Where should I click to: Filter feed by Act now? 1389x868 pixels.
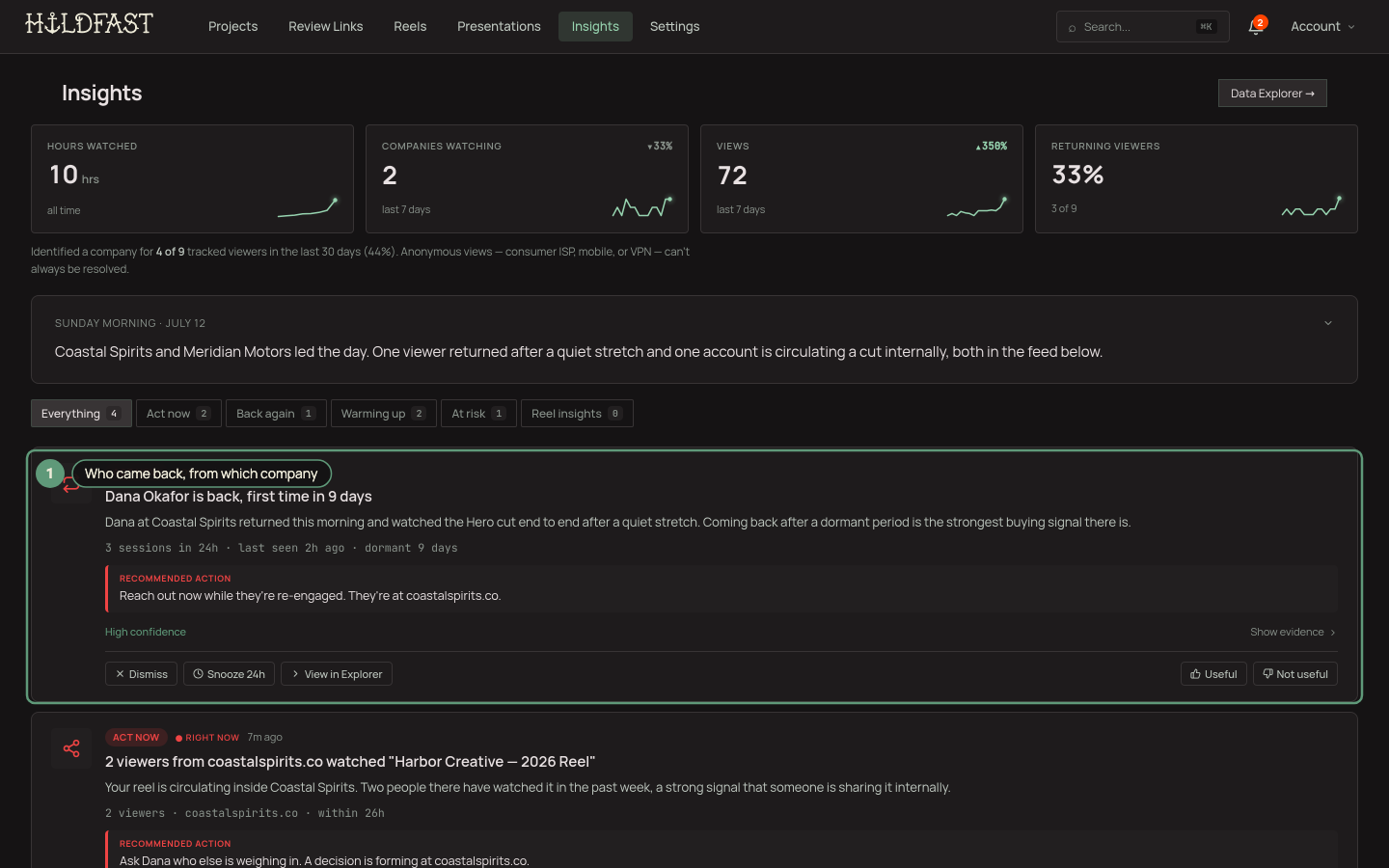pos(178,414)
